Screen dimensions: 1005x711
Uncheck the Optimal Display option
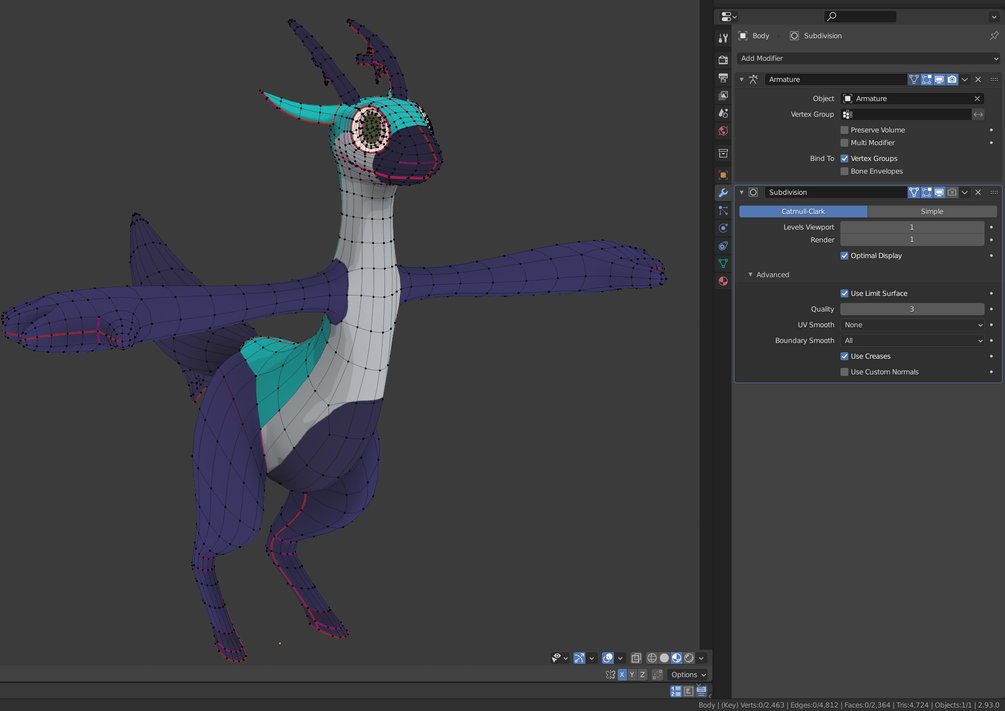845,256
